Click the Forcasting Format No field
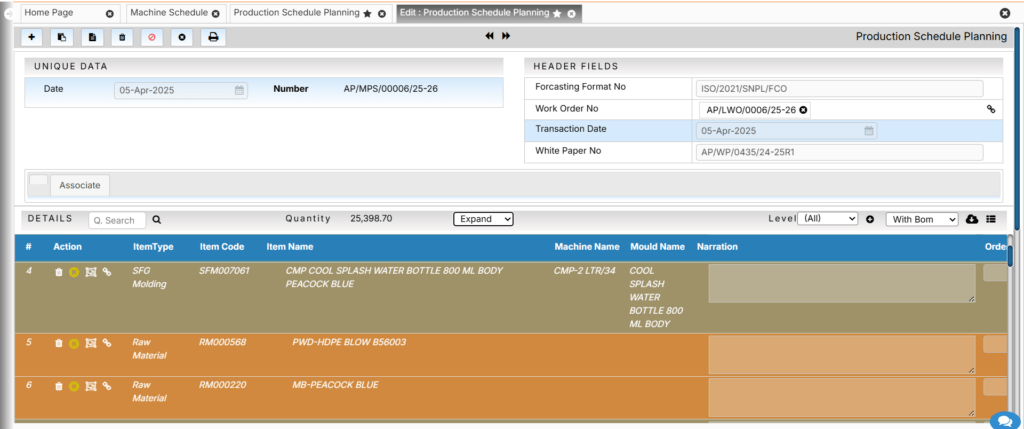Image resolution: width=1024 pixels, height=429 pixels. 839,89
